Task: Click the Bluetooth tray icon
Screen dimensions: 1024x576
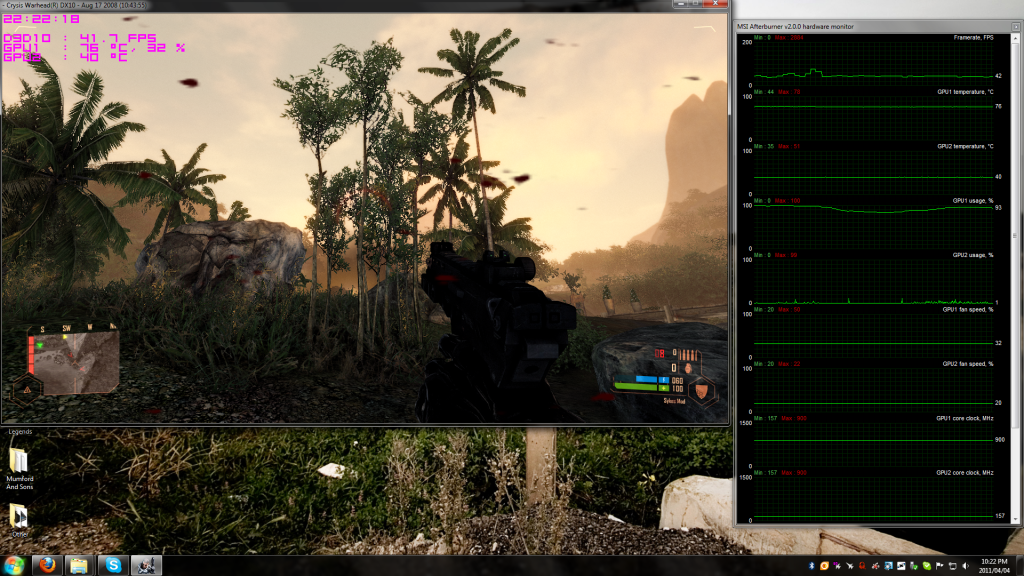Action: [x=812, y=566]
